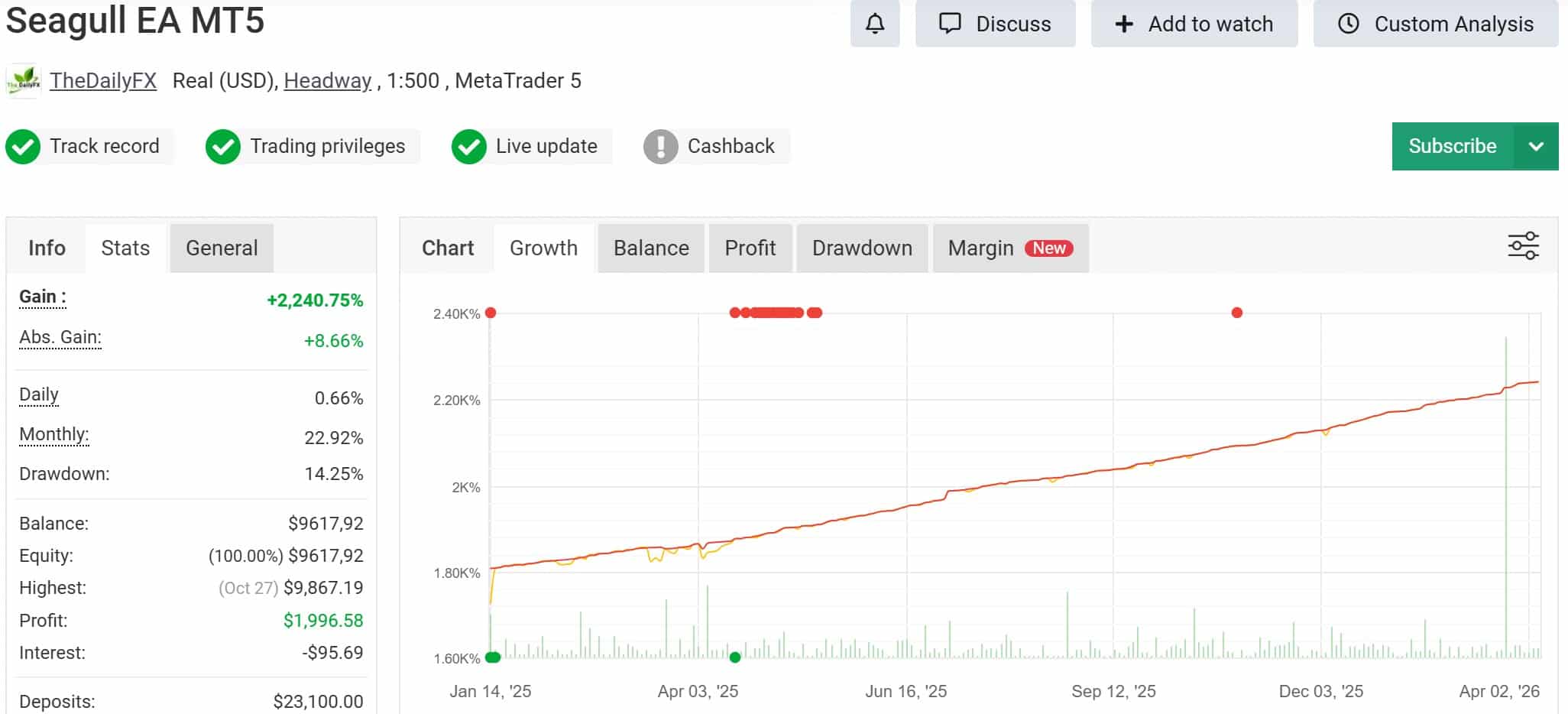Click the Gain label
The height and width of the screenshot is (714, 1568).
pos(43,297)
